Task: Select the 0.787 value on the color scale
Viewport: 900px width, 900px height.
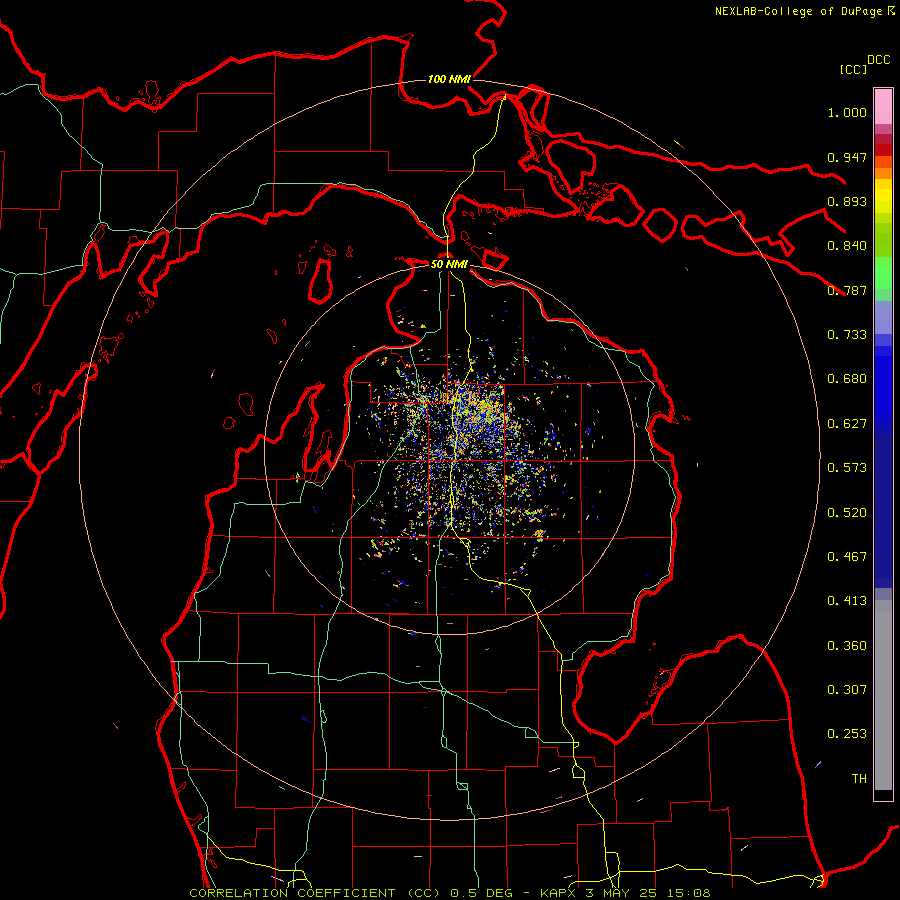Action: (x=847, y=290)
